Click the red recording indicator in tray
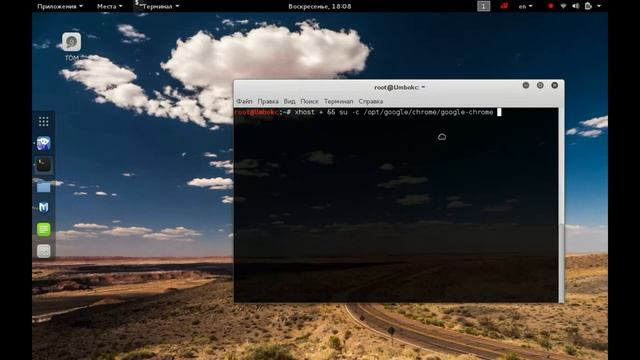This screenshot has height=360, width=640. 551,6
